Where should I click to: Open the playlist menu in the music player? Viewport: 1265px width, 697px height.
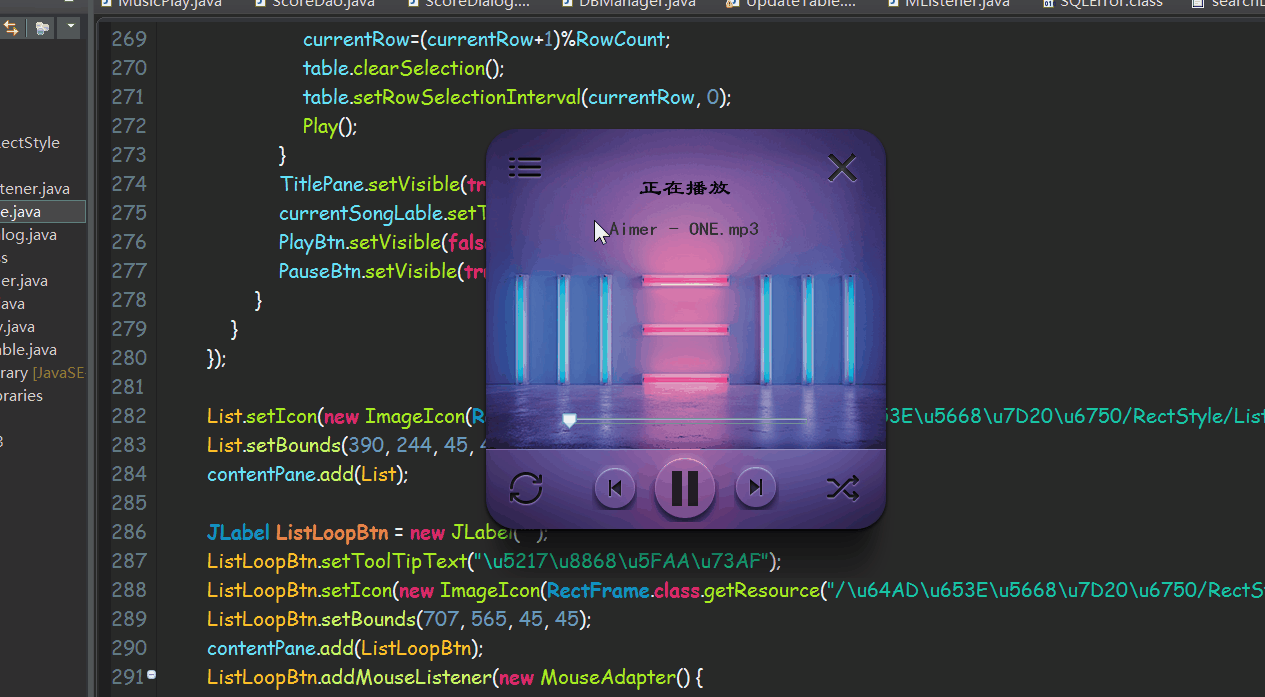525,167
